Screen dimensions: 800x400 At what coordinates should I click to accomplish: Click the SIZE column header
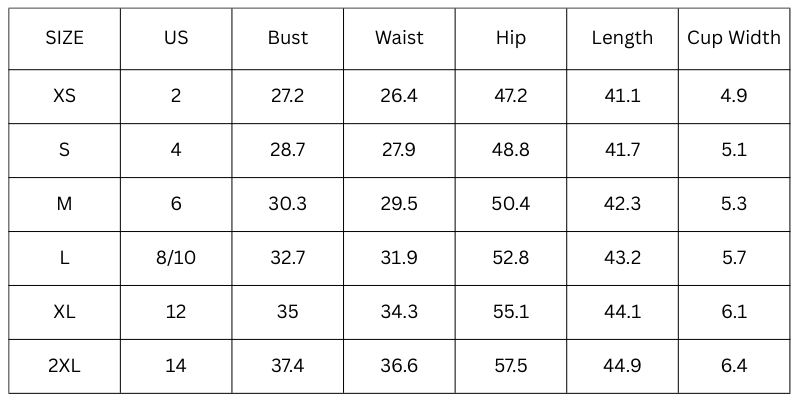[65, 38]
